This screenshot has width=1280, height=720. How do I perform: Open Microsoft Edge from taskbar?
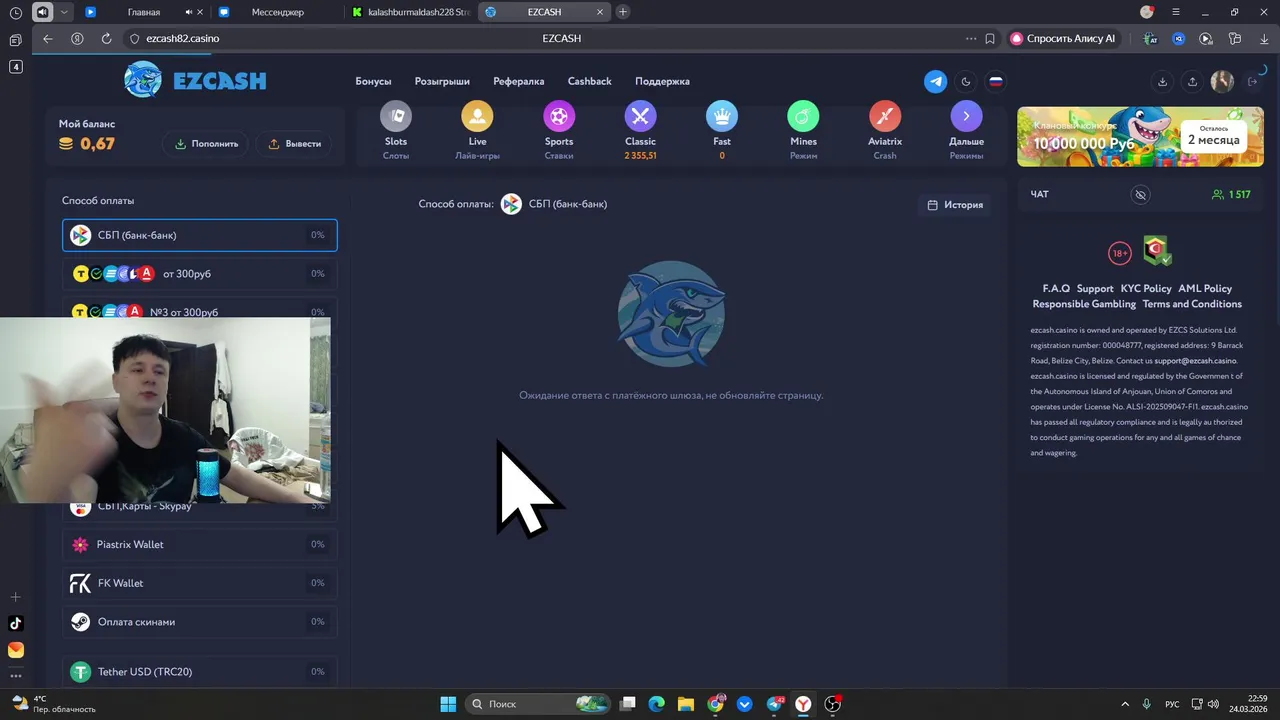coord(656,704)
